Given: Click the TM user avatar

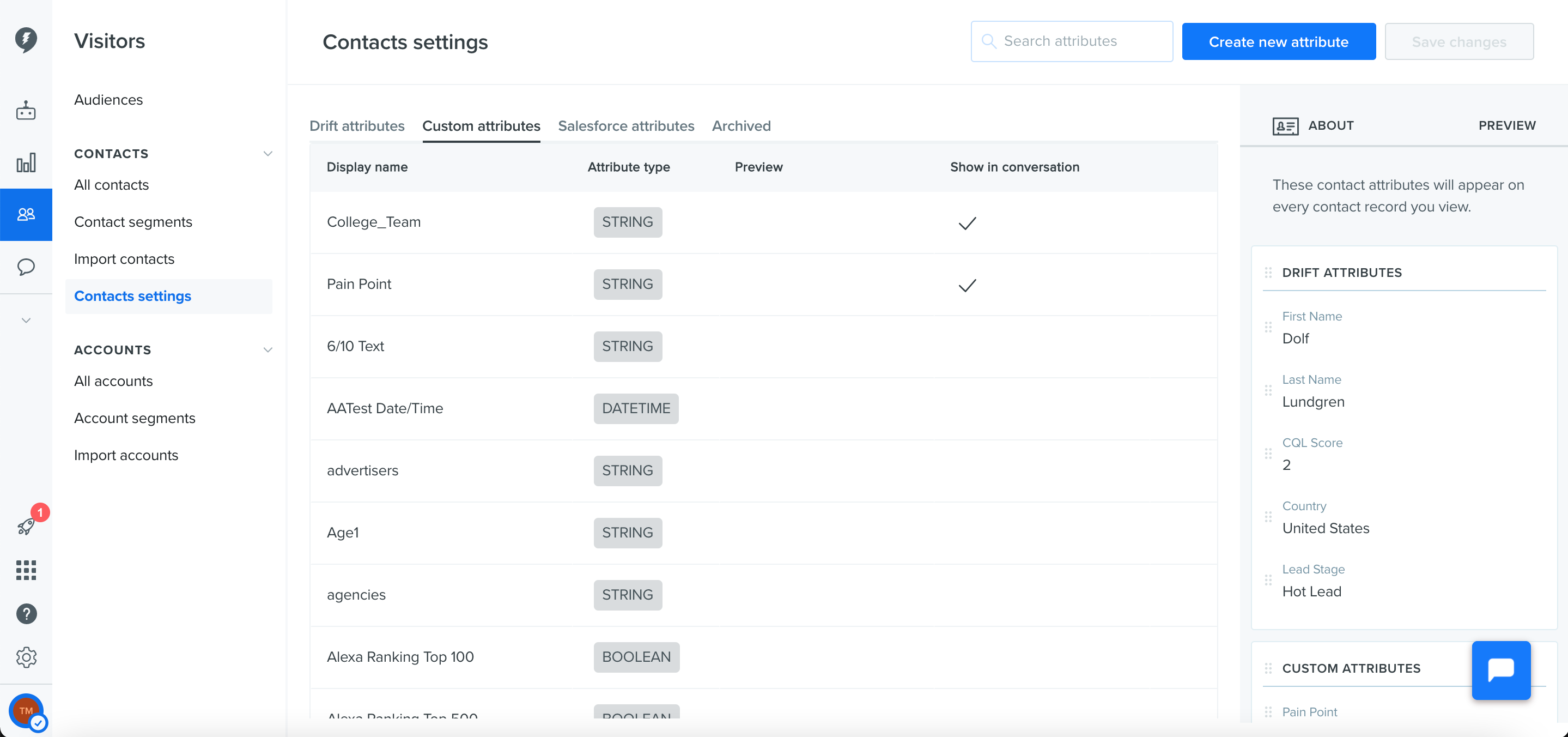Looking at the screenshot, I should point(26,711).
